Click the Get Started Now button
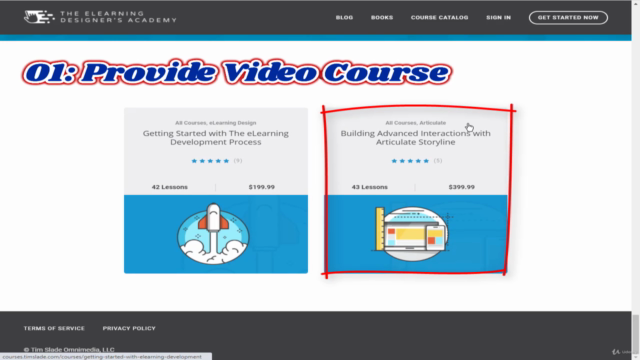The width and height of the screenshot is (640, 360). 568,18
